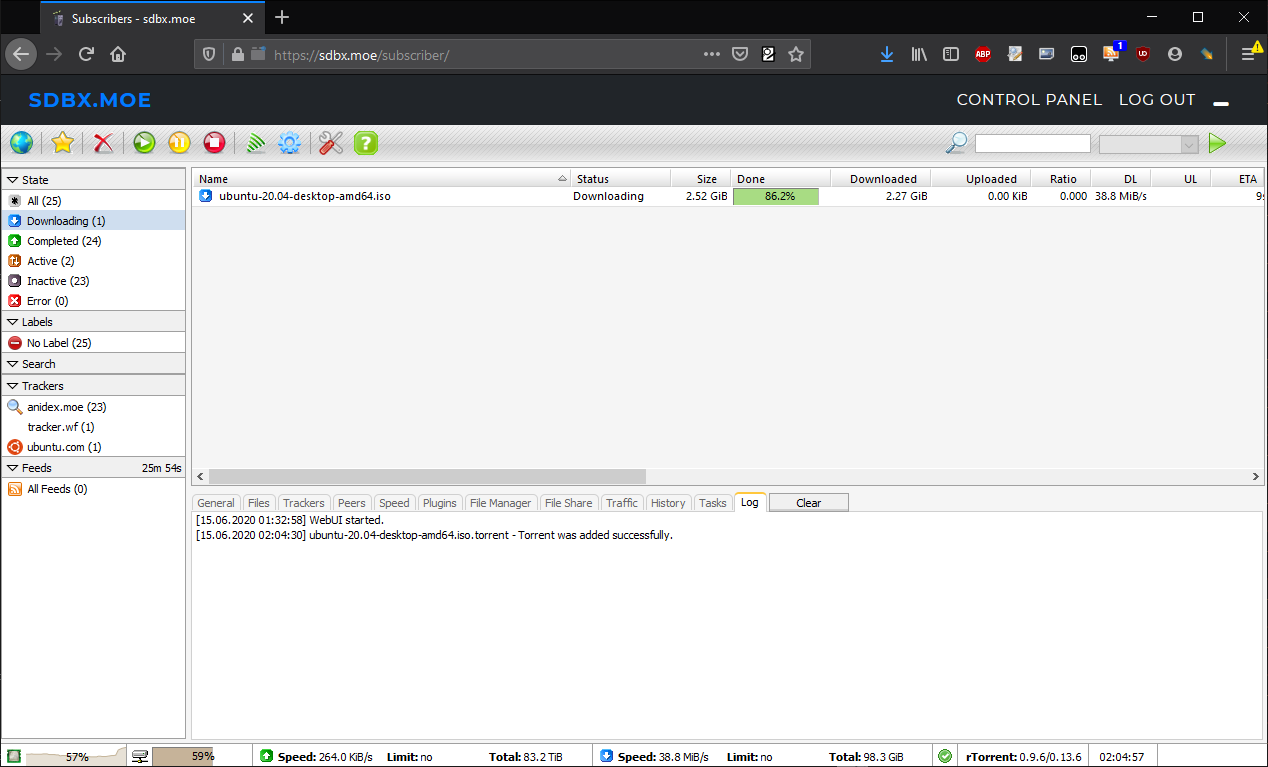The image size is (1268, 767).
Task: Select the Inactive (23) state filter
Action: 93,281
